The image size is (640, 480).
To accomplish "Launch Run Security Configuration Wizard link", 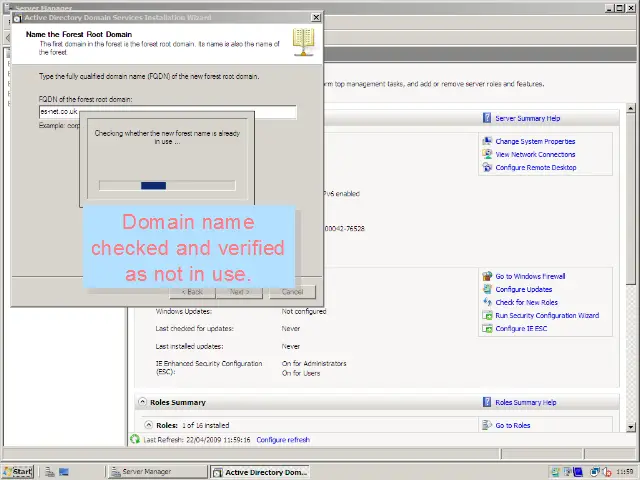I will pyautogui.click(x=547, y=316).
